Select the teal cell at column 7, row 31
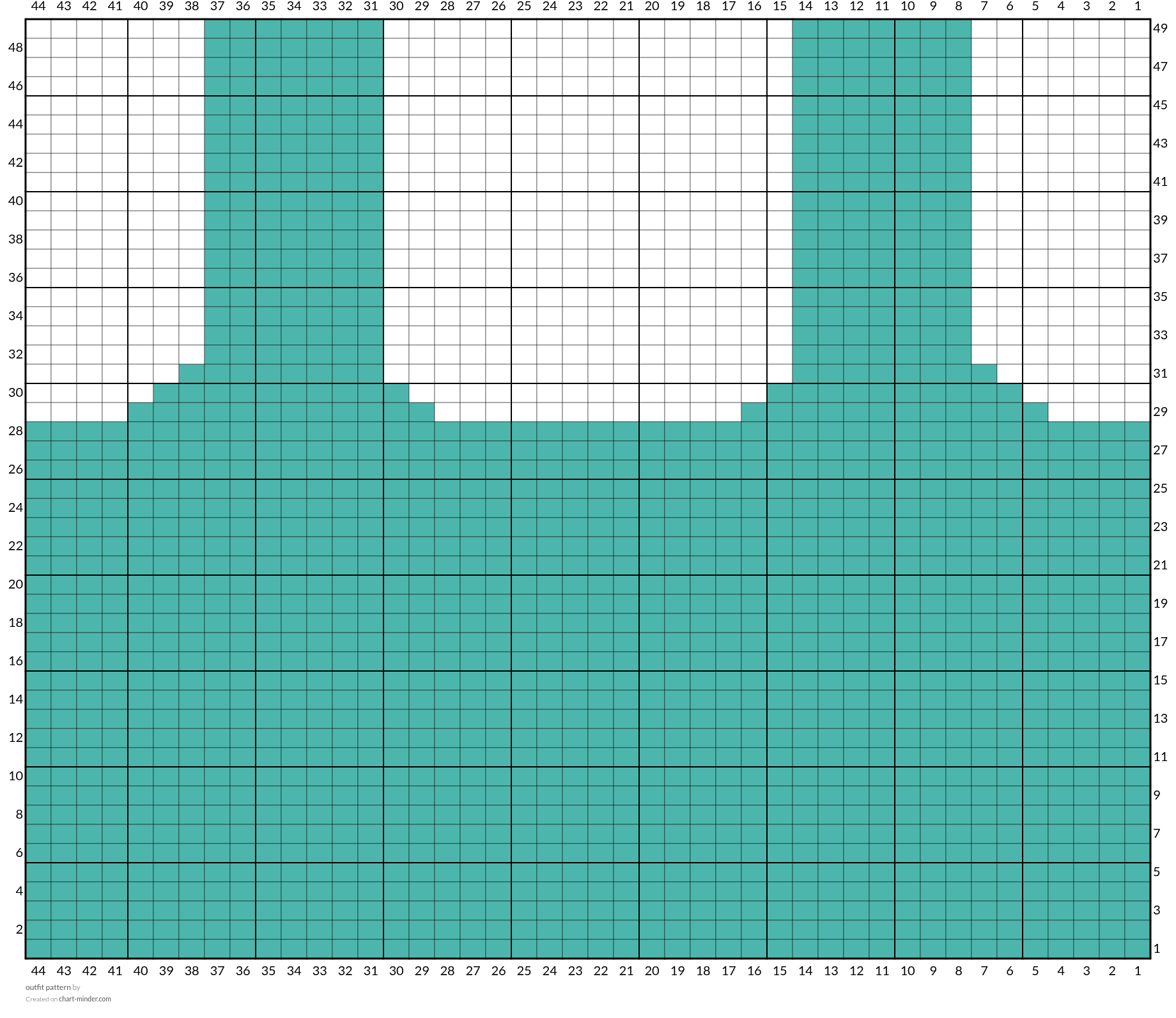 tap(984, 374)
